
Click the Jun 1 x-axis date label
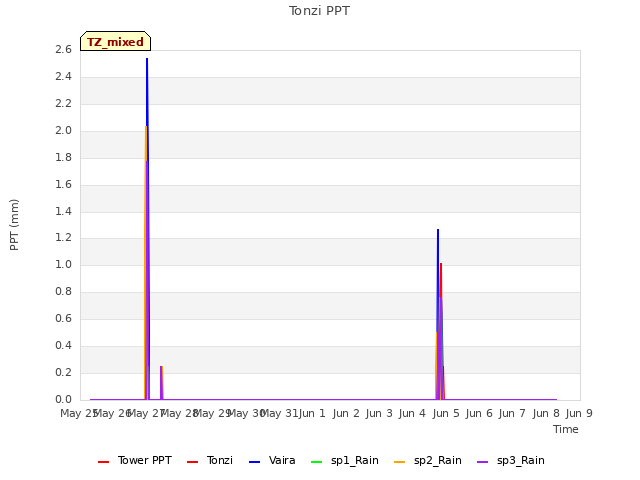[313, 413]
